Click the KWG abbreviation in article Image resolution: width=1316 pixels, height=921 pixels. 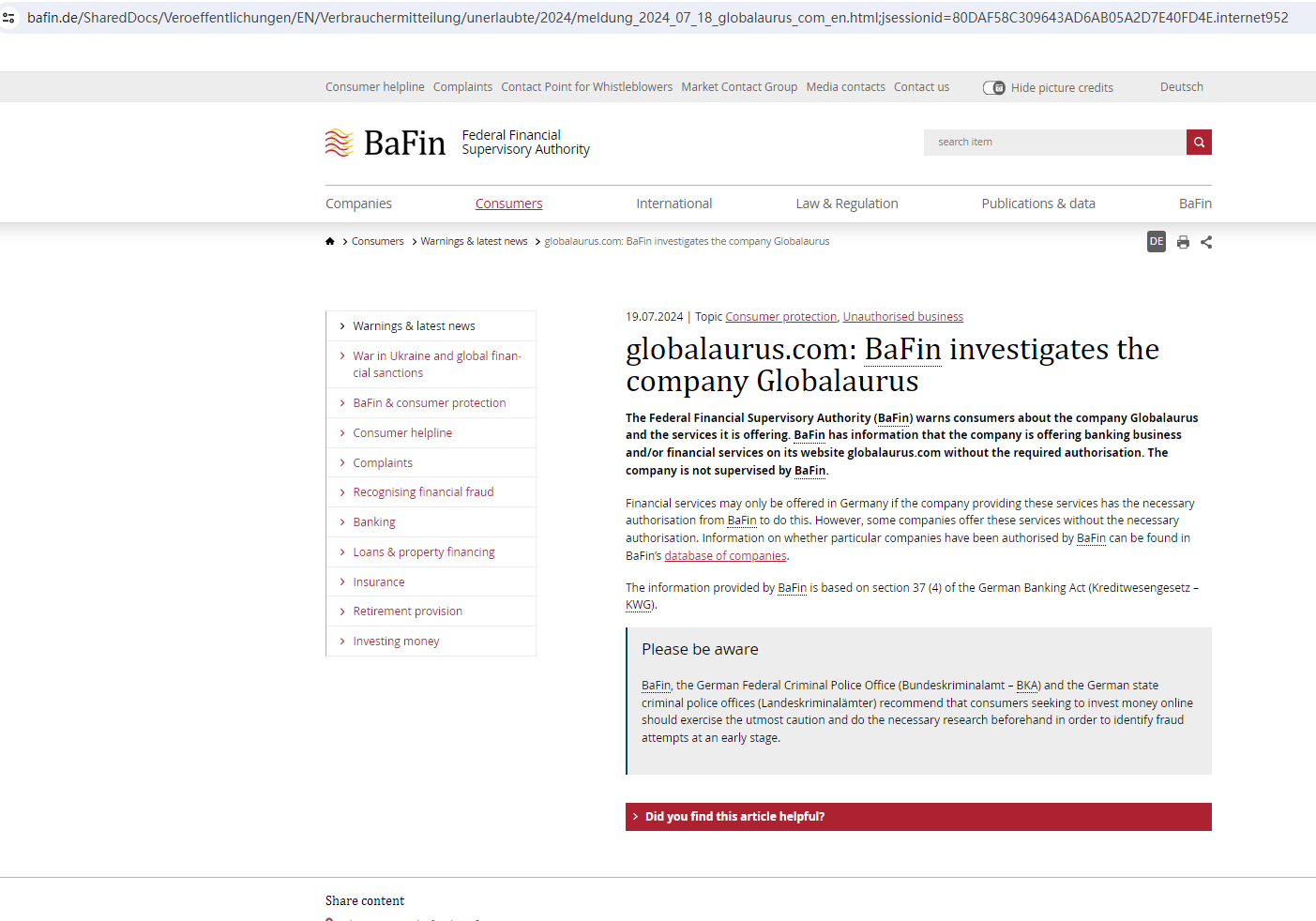click(639, 605)
